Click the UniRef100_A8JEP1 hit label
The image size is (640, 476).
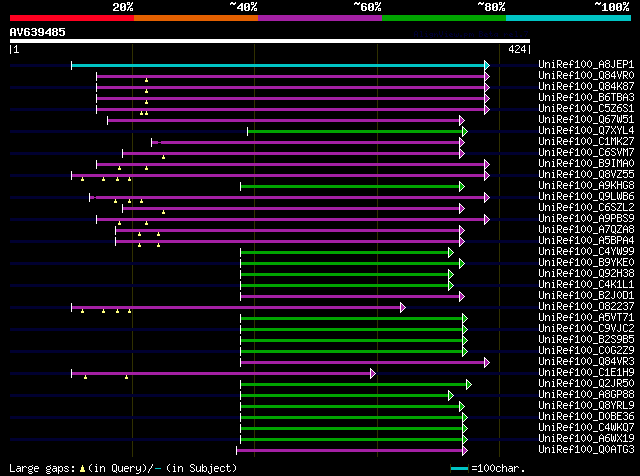tap(586, 64)
